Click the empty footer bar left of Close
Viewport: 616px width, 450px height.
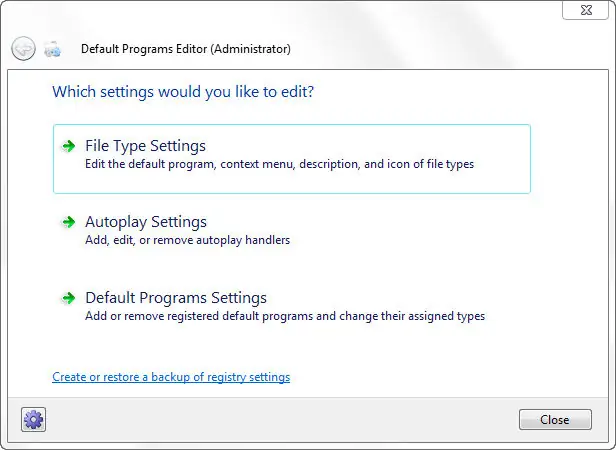(280, 419)
